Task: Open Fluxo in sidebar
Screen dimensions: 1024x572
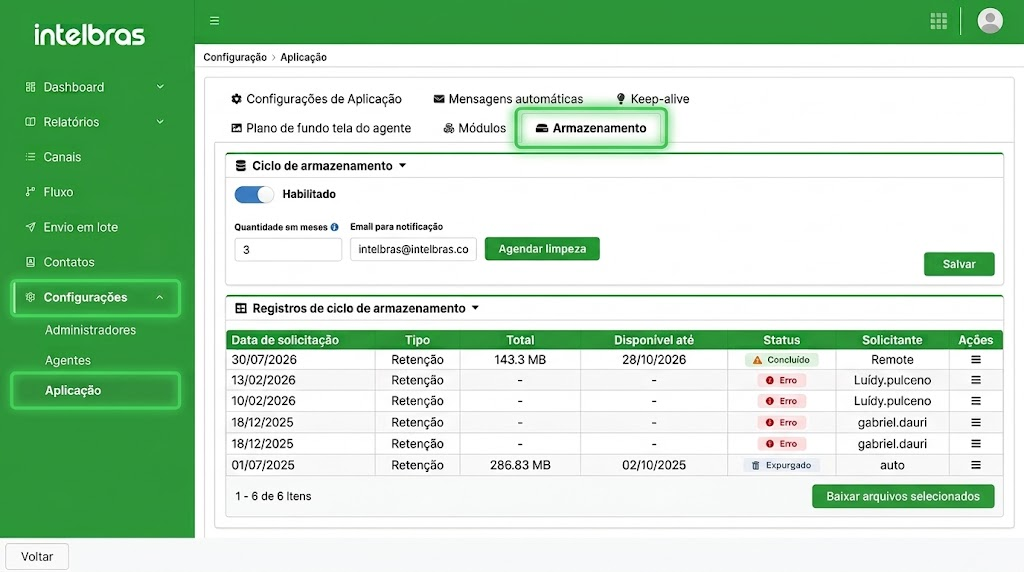Action: point(58,192)
